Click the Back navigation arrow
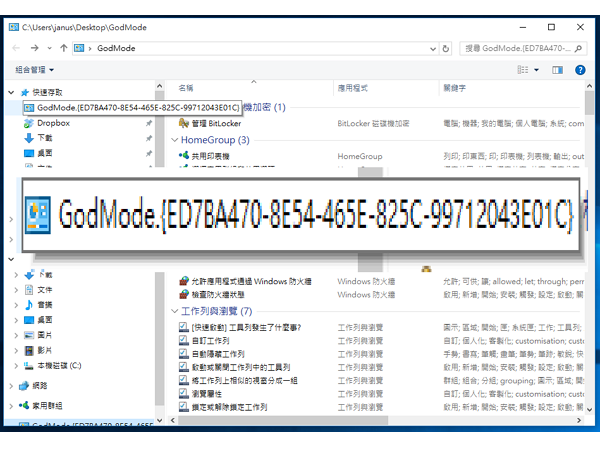600x450 pixels. (x=16, y=48)
